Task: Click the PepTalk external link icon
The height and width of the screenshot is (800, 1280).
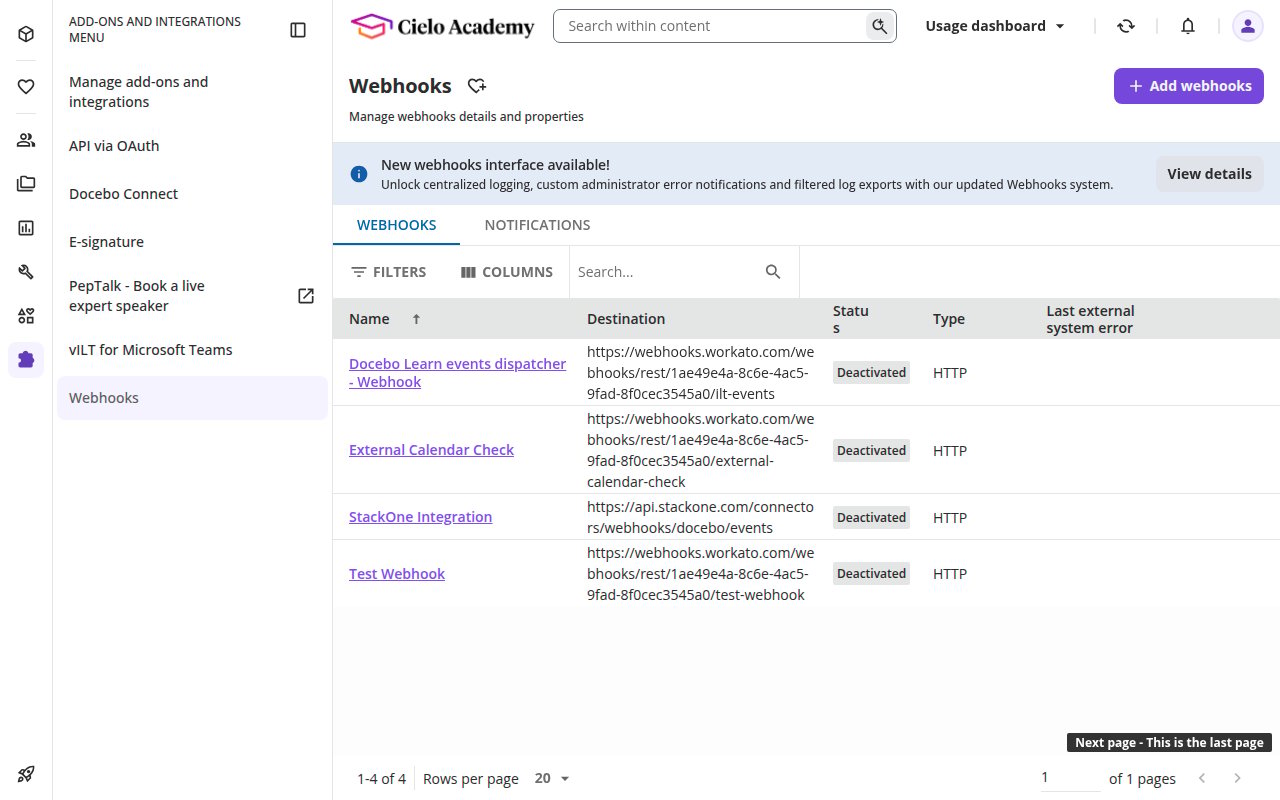Action: pyautogui.click(x=306, y=296)
